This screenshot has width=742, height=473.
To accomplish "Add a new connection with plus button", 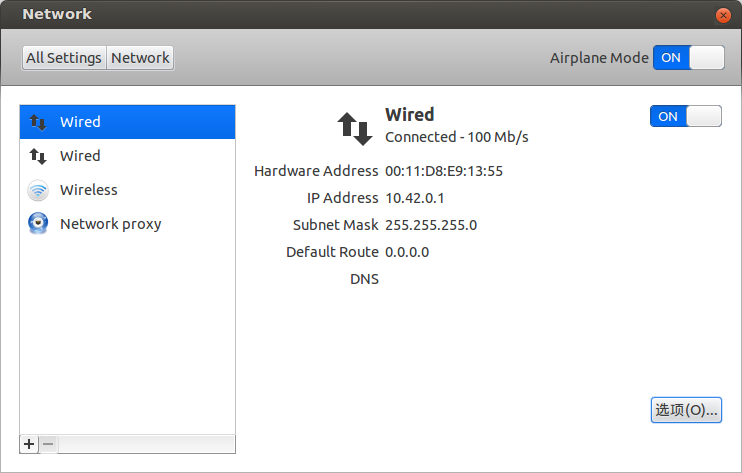I will (29, 443).
